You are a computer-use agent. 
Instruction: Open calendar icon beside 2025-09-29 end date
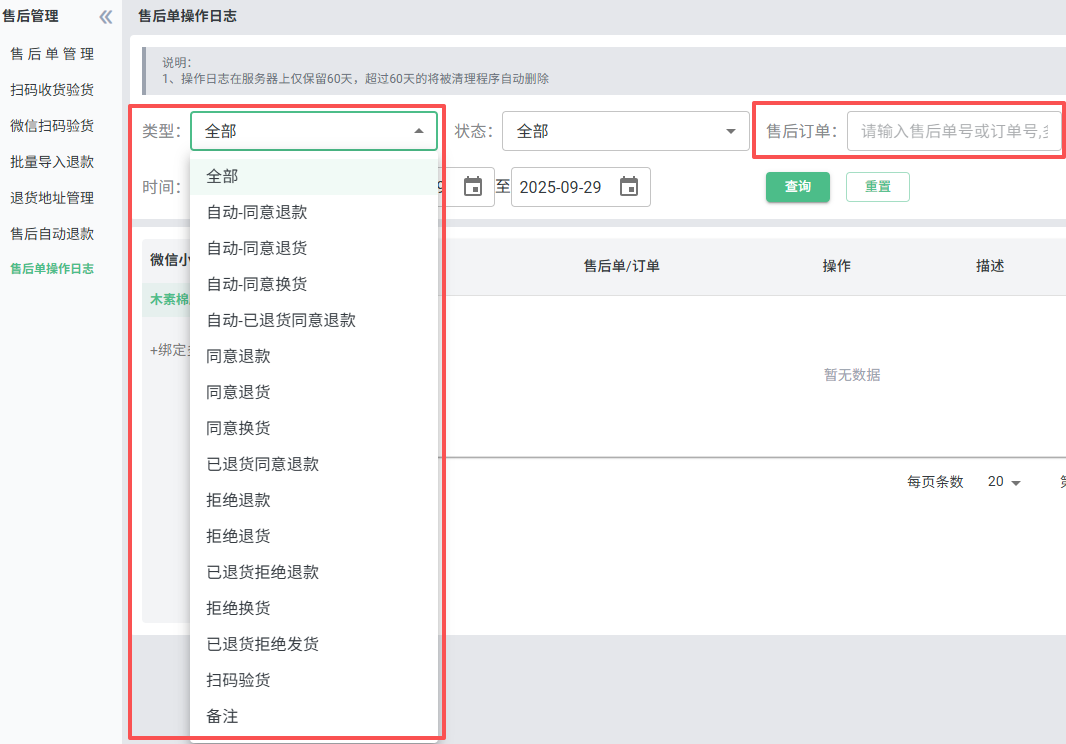(x=629, y=187)
